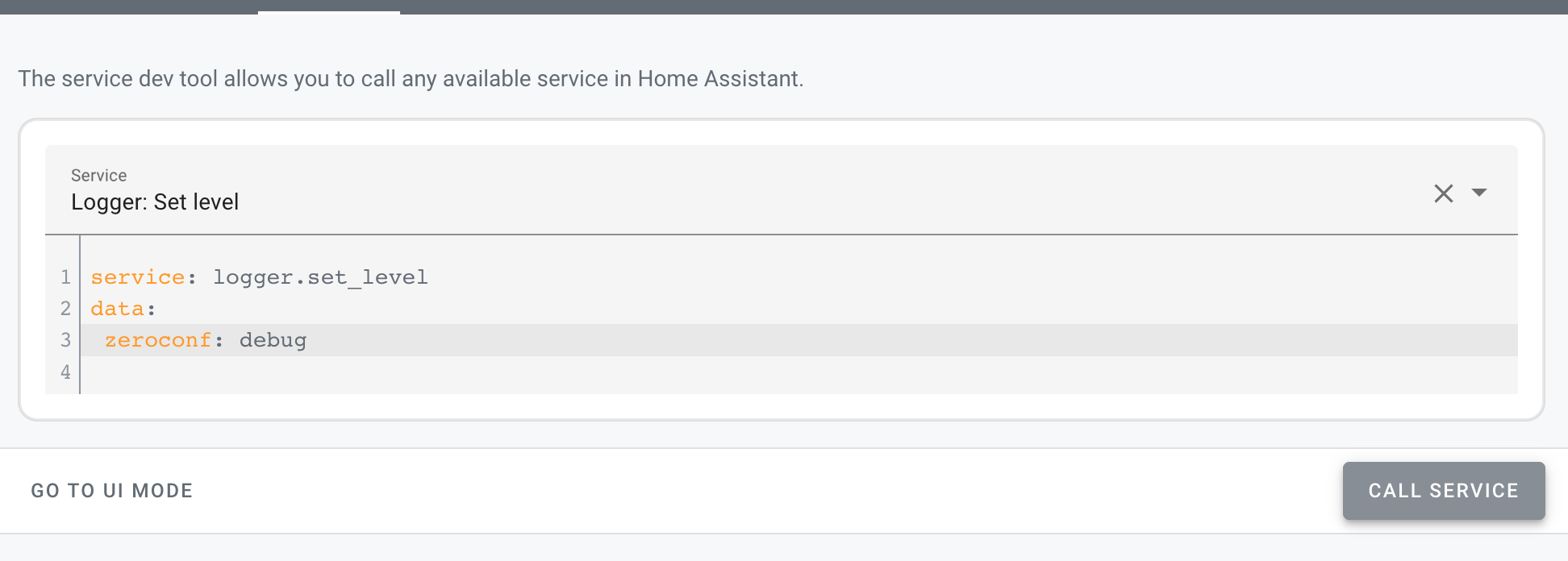Click line number 3 in gutter
Image resolution: width=1568 pixels, height=561 pixels.
click(x=65, y=339)
